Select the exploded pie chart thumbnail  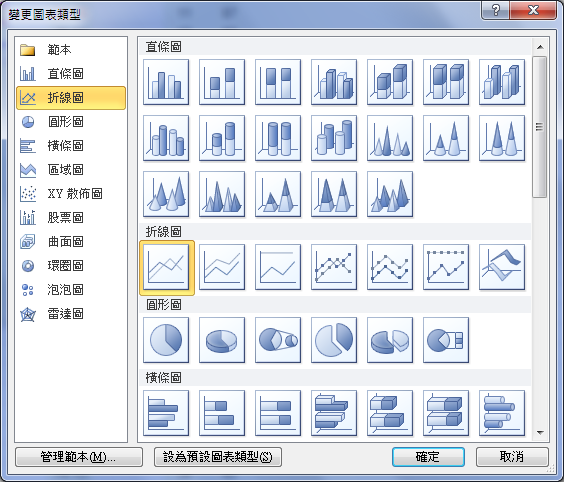(334, 340)
